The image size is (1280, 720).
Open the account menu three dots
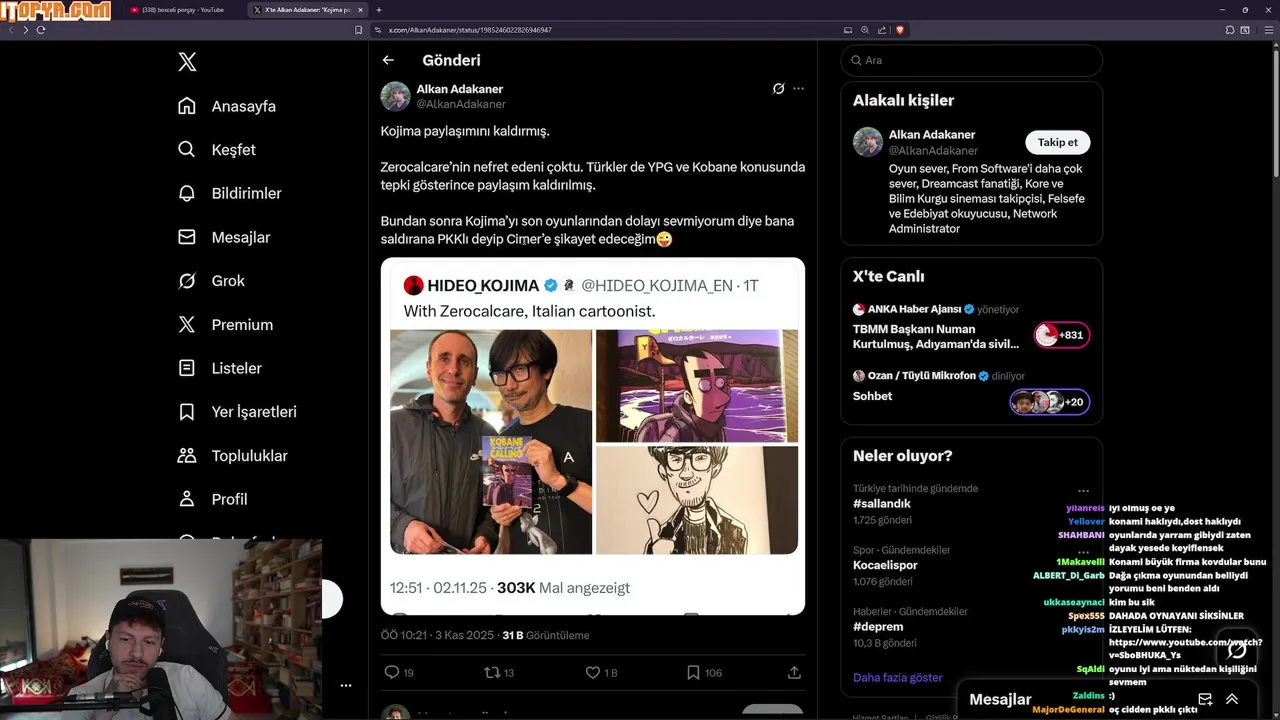[x=346, y=686]
